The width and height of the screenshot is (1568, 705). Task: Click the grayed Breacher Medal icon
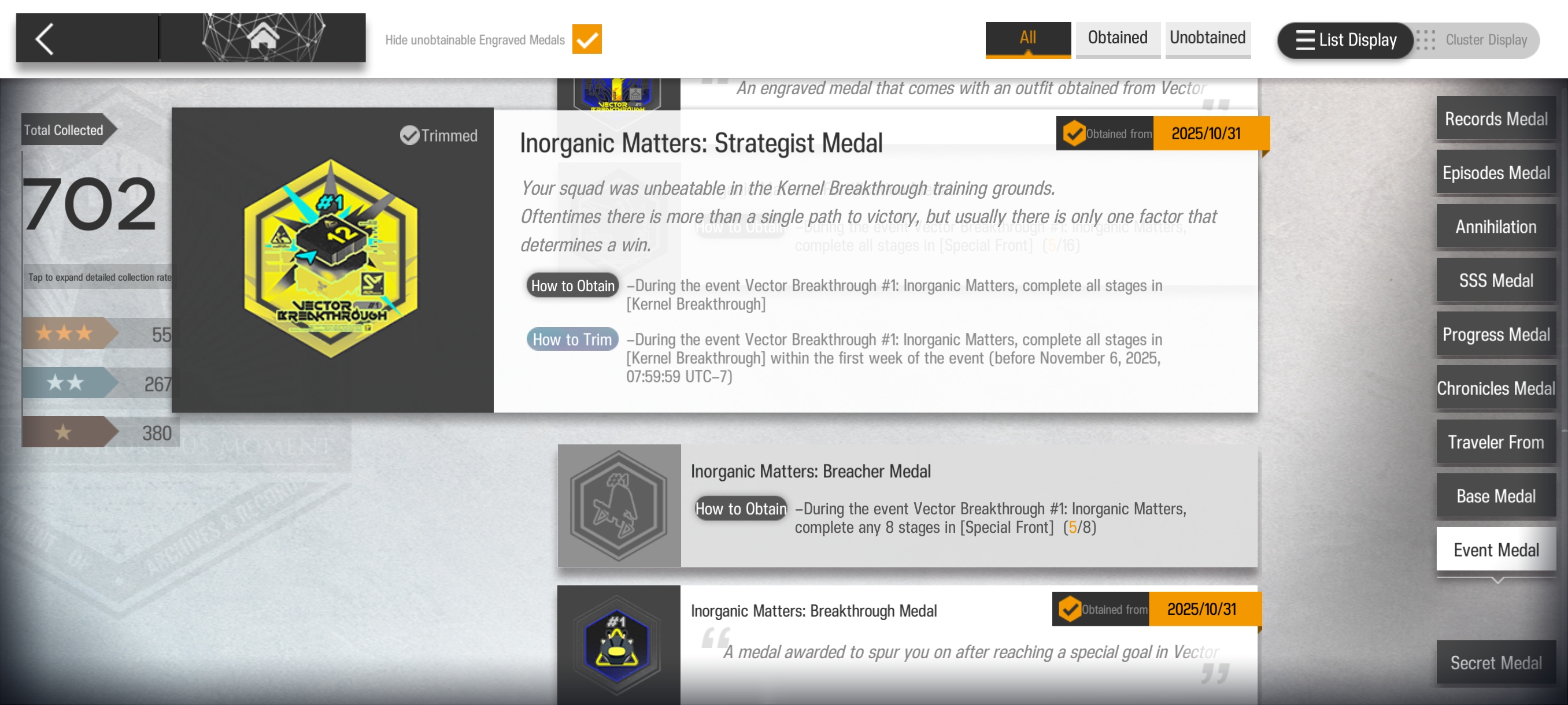[619, 506]
